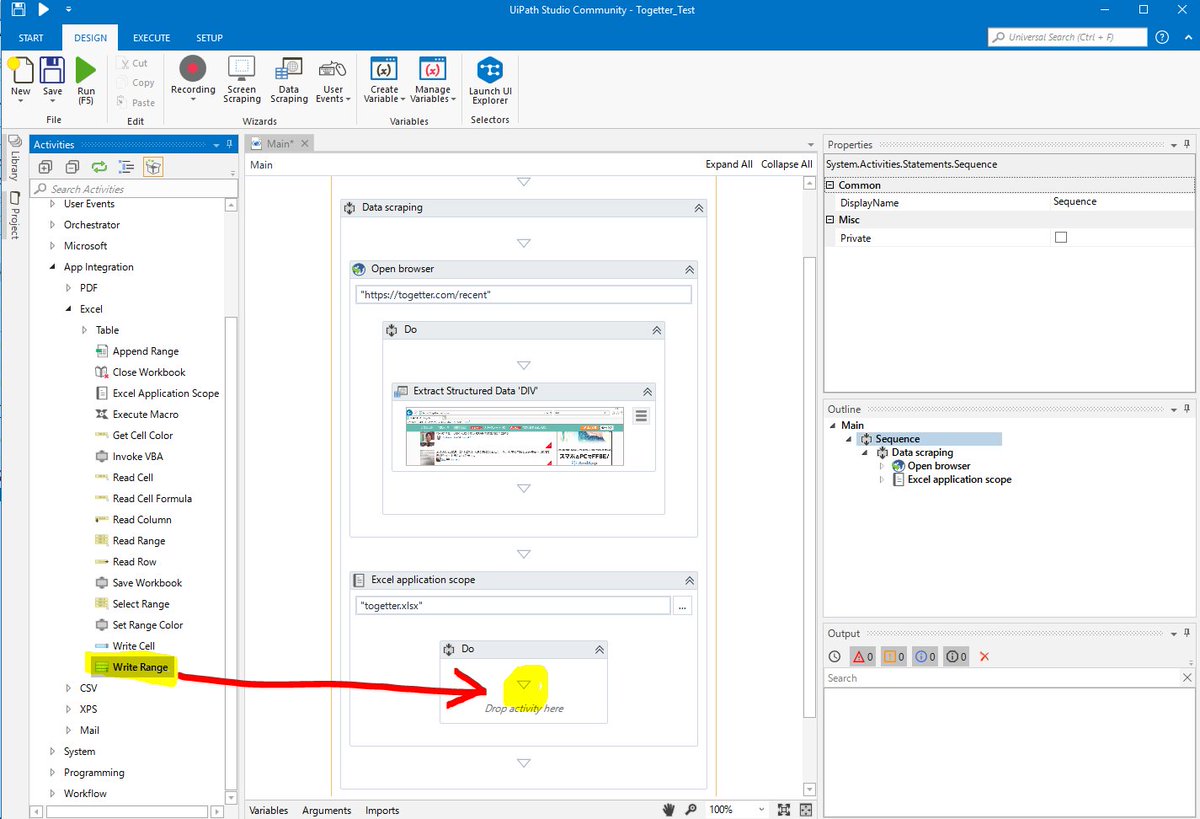This screenshot has width=1200, height=819.
Task: Click the Search Activities field
Action: pyautogui.click(x=134, y=189)
